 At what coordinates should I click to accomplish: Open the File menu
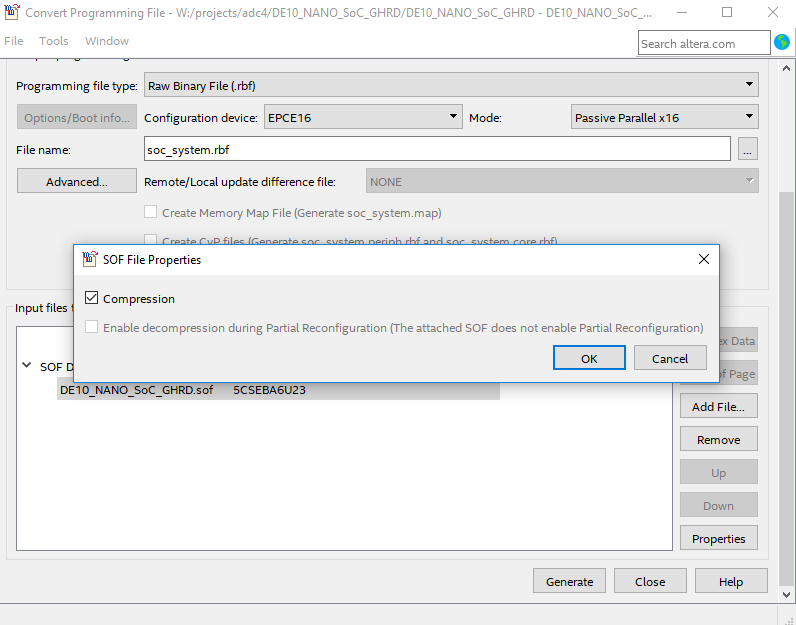(x=14, y=41)
